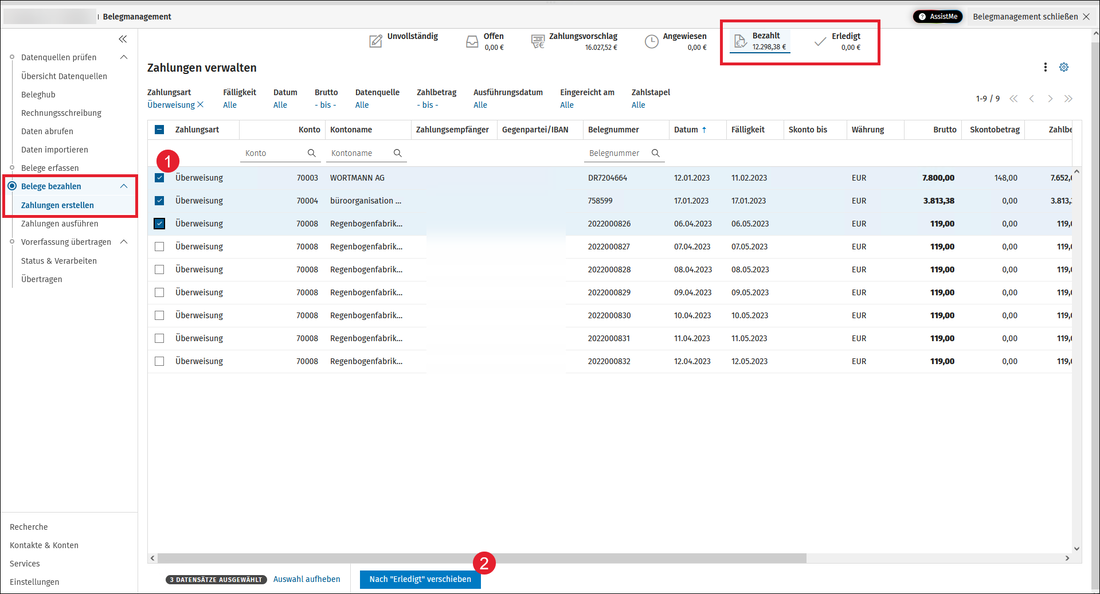Check checkbox for Belegnummer 2022000831

coord(159,338)
